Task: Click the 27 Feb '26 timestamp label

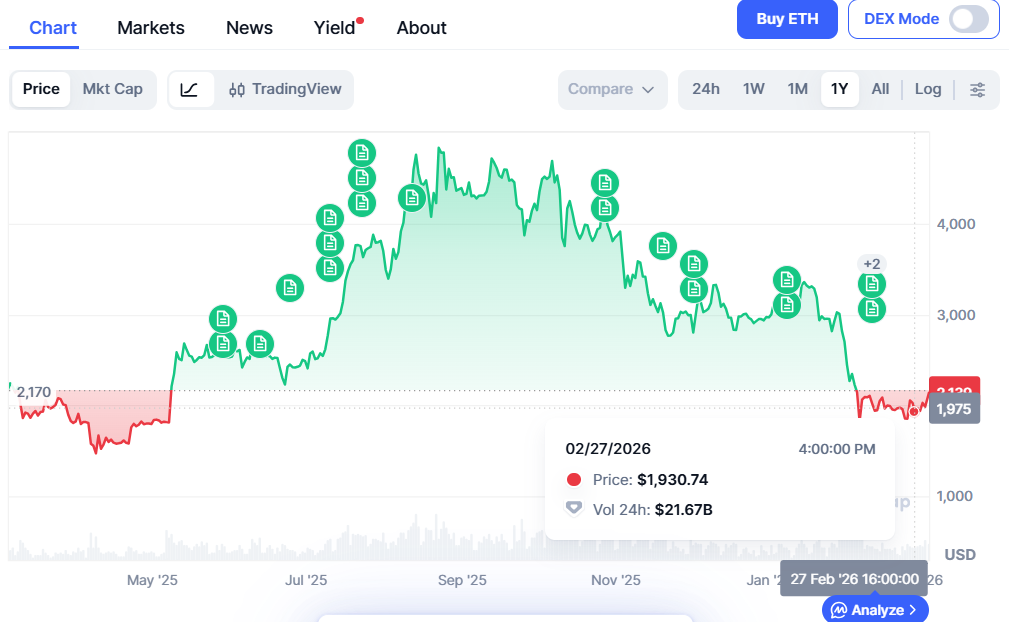Action: coord(853,578)
